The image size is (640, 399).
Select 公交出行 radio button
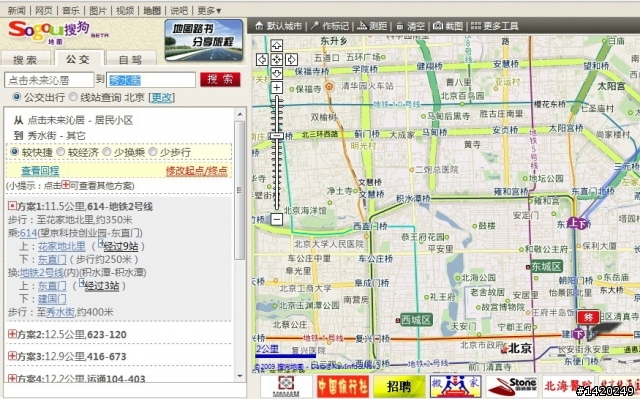click(x=16, y=97)
